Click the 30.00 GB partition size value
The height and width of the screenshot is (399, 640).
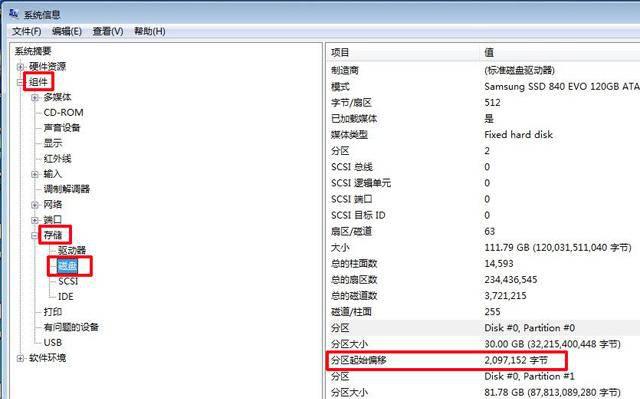pyautogui.click(x=552, y=344)
